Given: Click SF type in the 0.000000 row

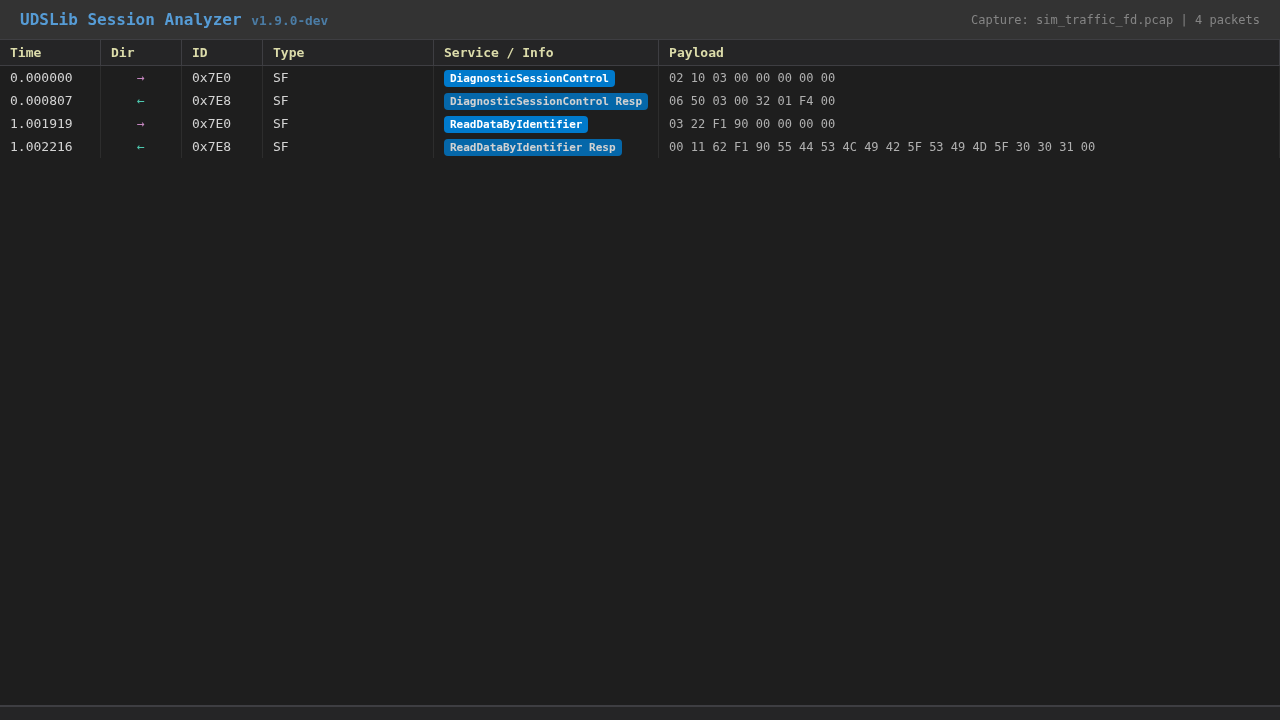Looking at the screenshot, I should (281, 78).
